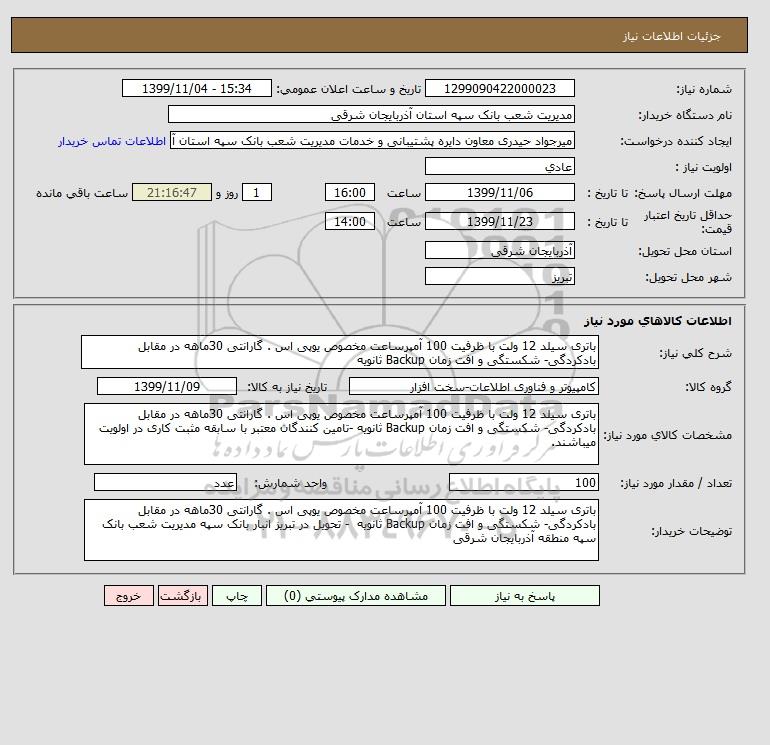770x745 pixels.
Task: Click the announcement date field 1399/11/04 - 15:34
Action: click(x=196, y=89)
